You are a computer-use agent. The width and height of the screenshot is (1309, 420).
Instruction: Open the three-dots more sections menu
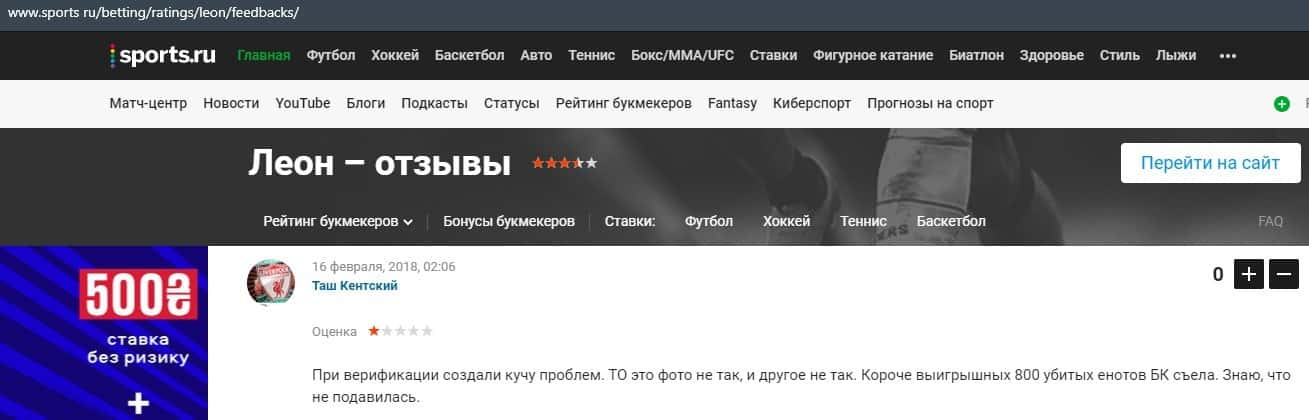pyautogui.click(x=1228, y=56)
